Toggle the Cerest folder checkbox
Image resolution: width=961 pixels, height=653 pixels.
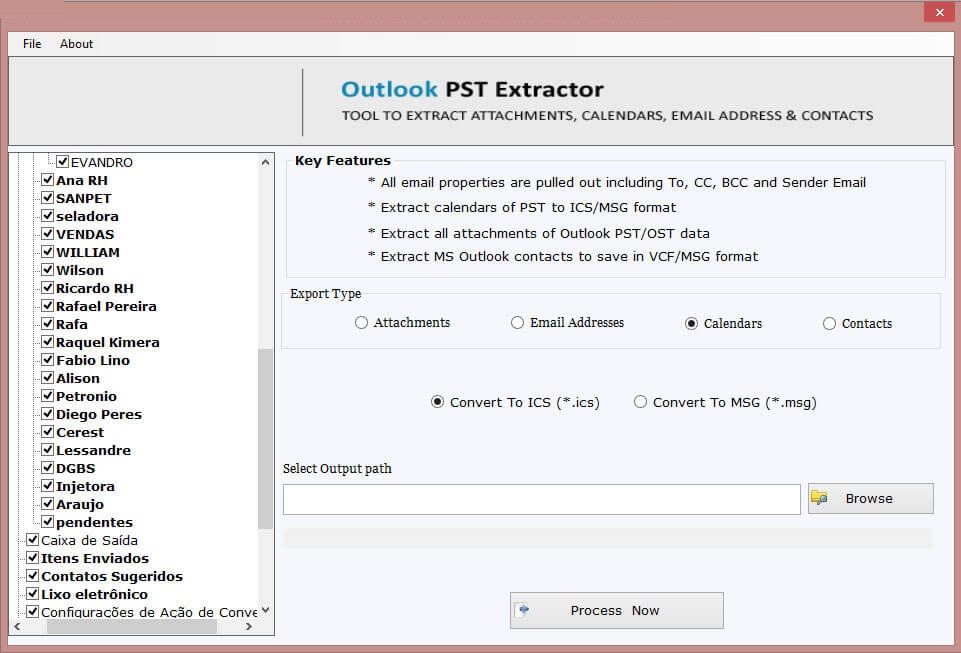(48, 432)
